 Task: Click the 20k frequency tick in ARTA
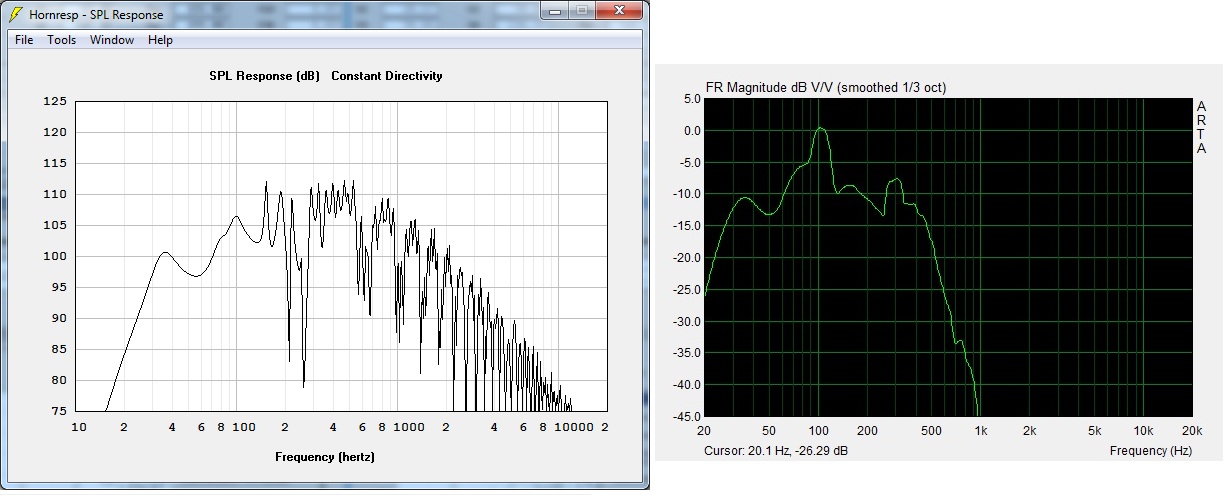tap(1190, 431)
